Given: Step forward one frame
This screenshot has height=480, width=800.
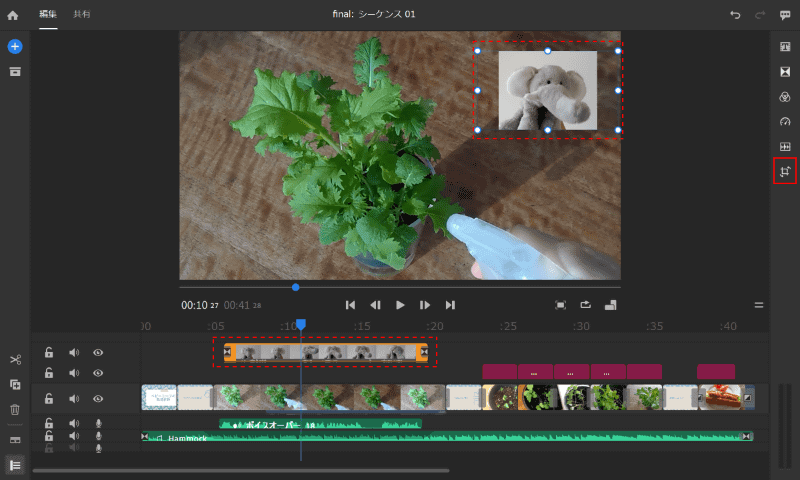Looking at the screenshot, I should [x=425, y=305].
